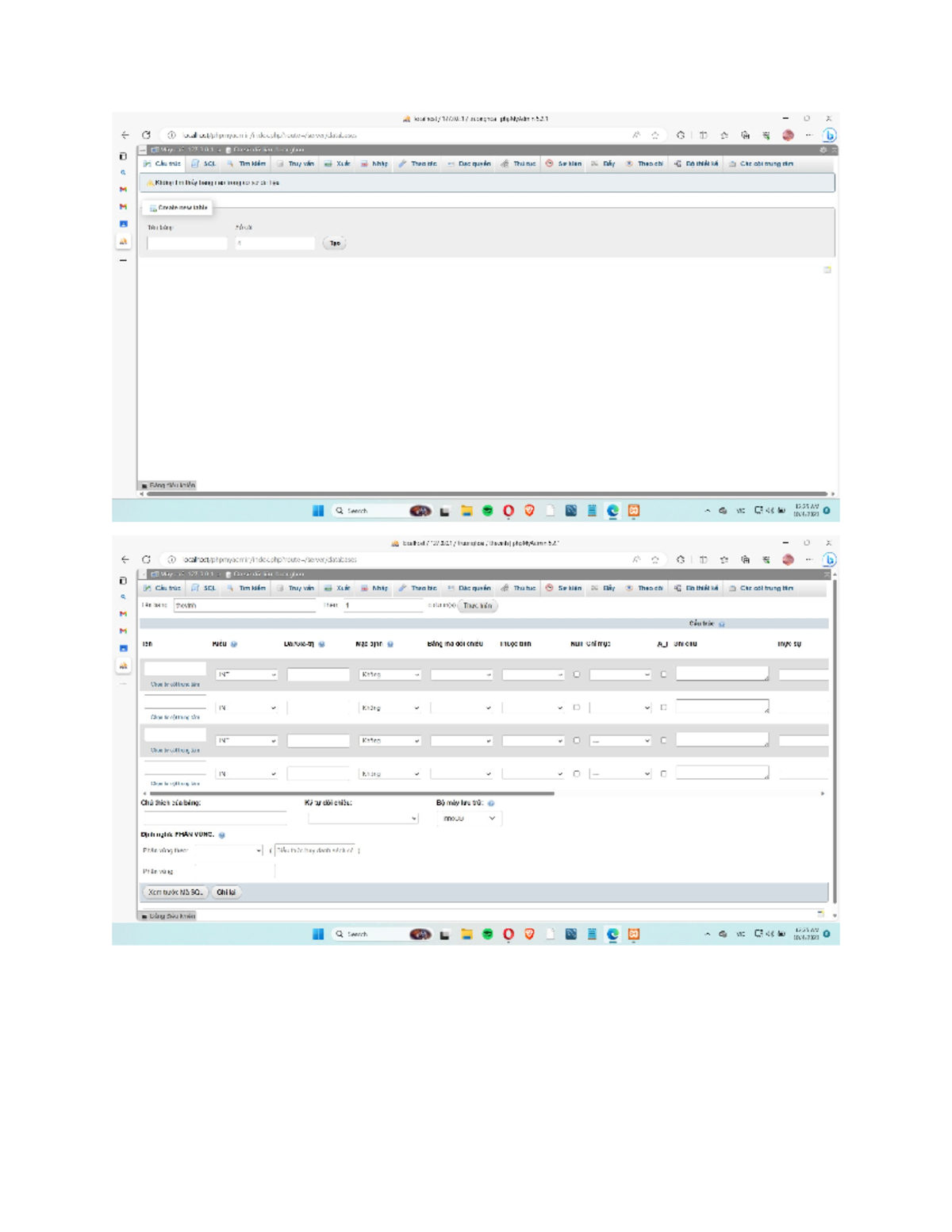Image resolution: width=952 pixels, height=1232 pixels.
Task: Open first row collation dropdown
Action: tap(462, 675)
